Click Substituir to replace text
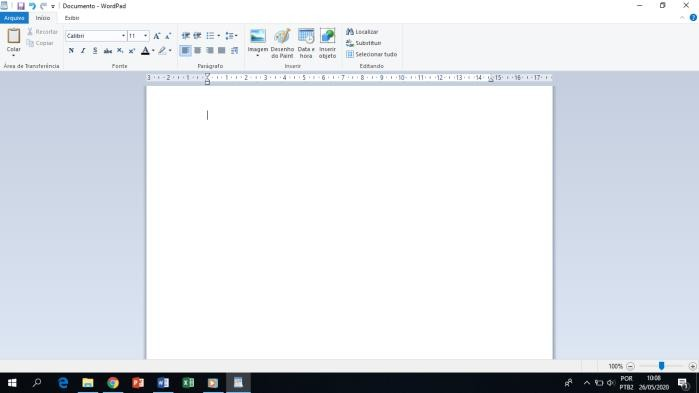This screenshot has height=393, width=699. [x=363, y=43]
